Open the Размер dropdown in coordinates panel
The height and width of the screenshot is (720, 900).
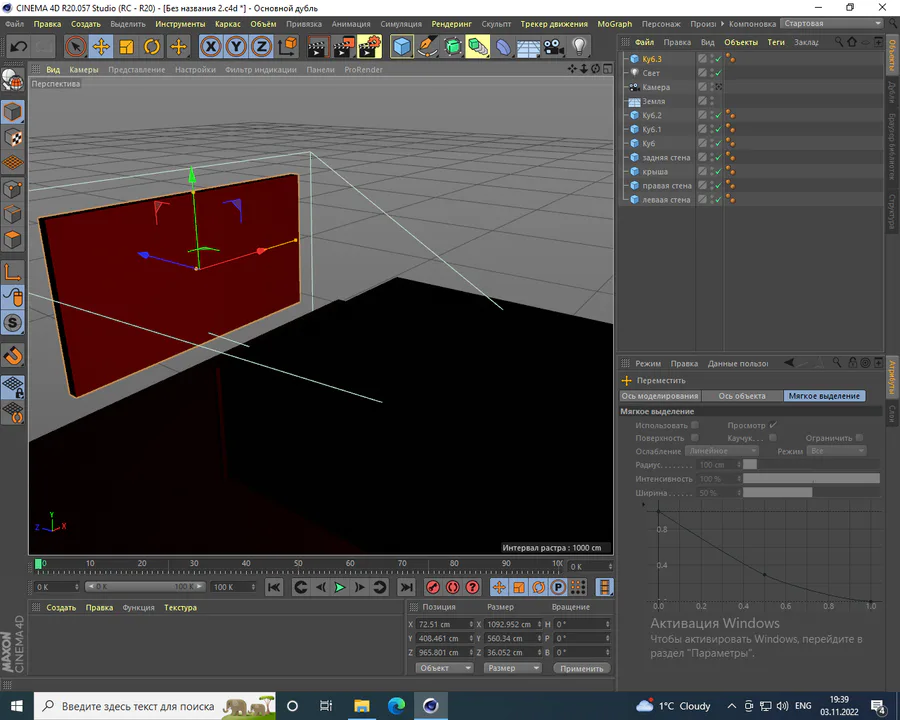[x=512, y=668]
